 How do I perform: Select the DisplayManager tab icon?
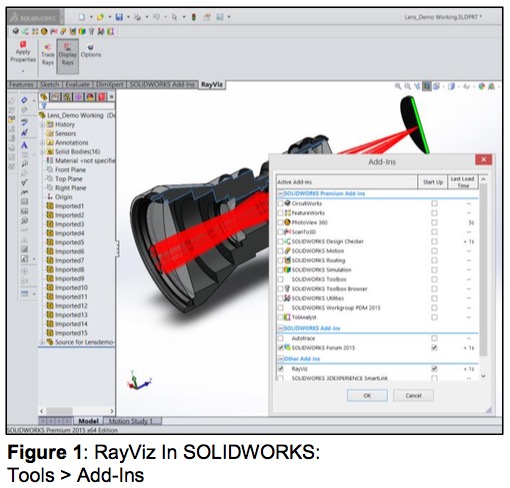point(90,97)
